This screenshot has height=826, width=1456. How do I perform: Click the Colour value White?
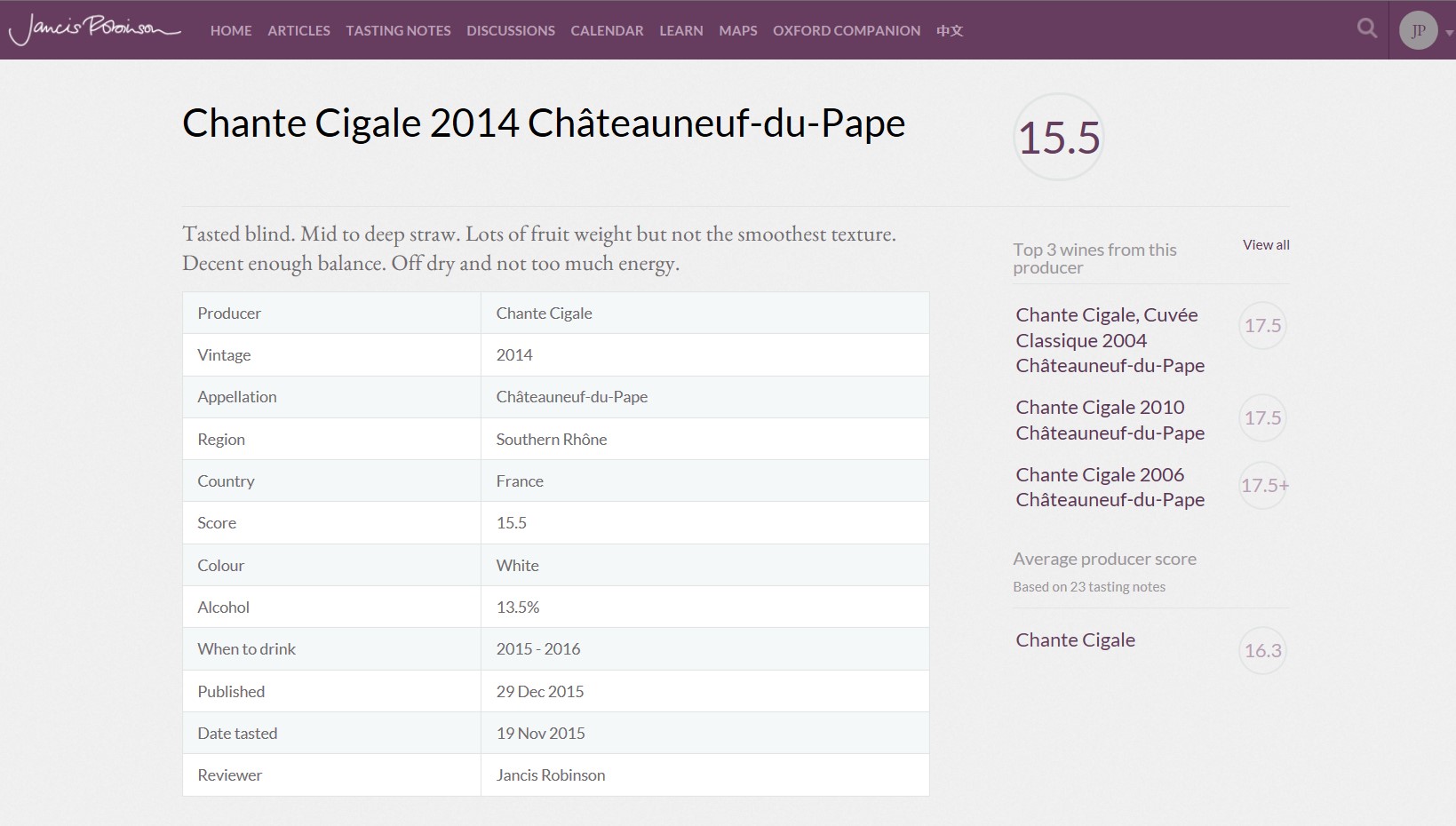point(517,565)
